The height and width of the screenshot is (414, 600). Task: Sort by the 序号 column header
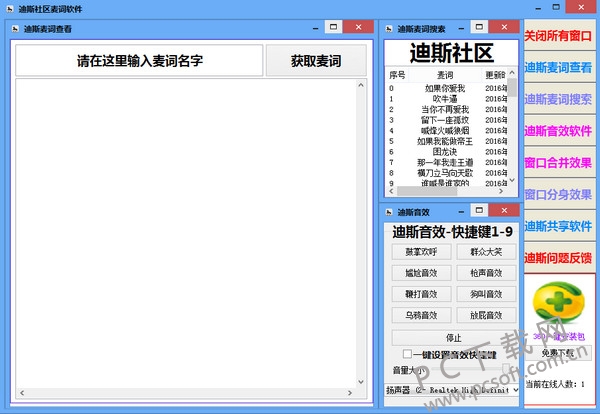[397, 75]
